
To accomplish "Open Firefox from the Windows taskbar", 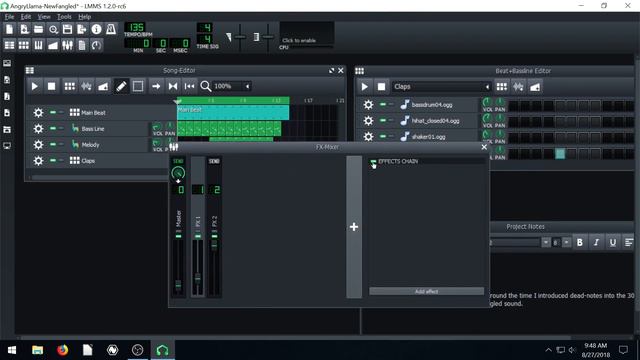I will 62,350.
